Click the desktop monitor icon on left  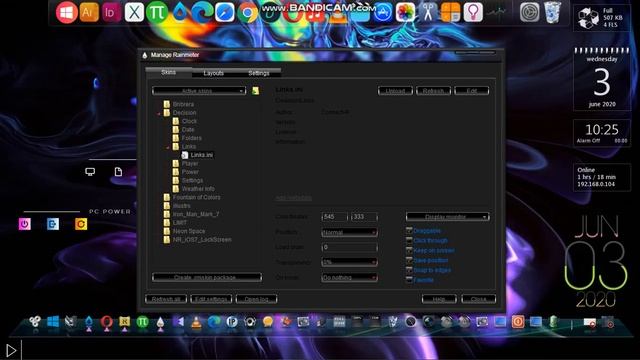90,172
